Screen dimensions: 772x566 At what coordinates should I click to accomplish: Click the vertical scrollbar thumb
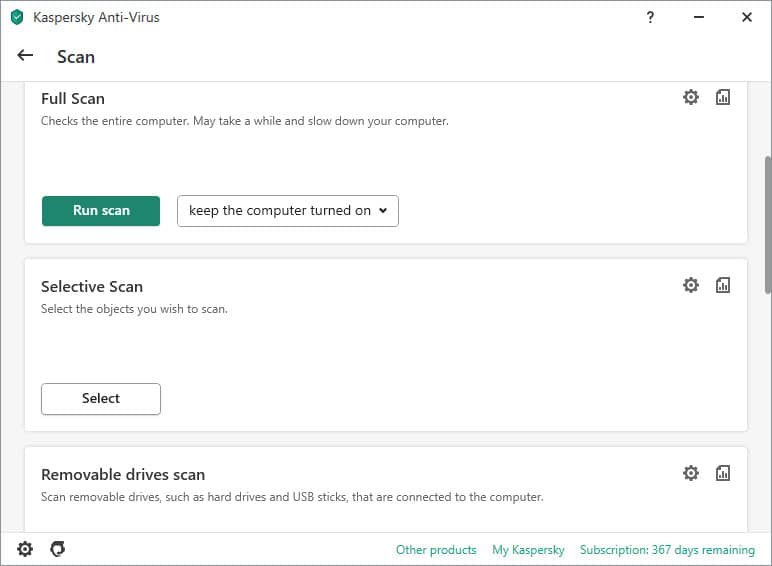click(x=768, y=225)
